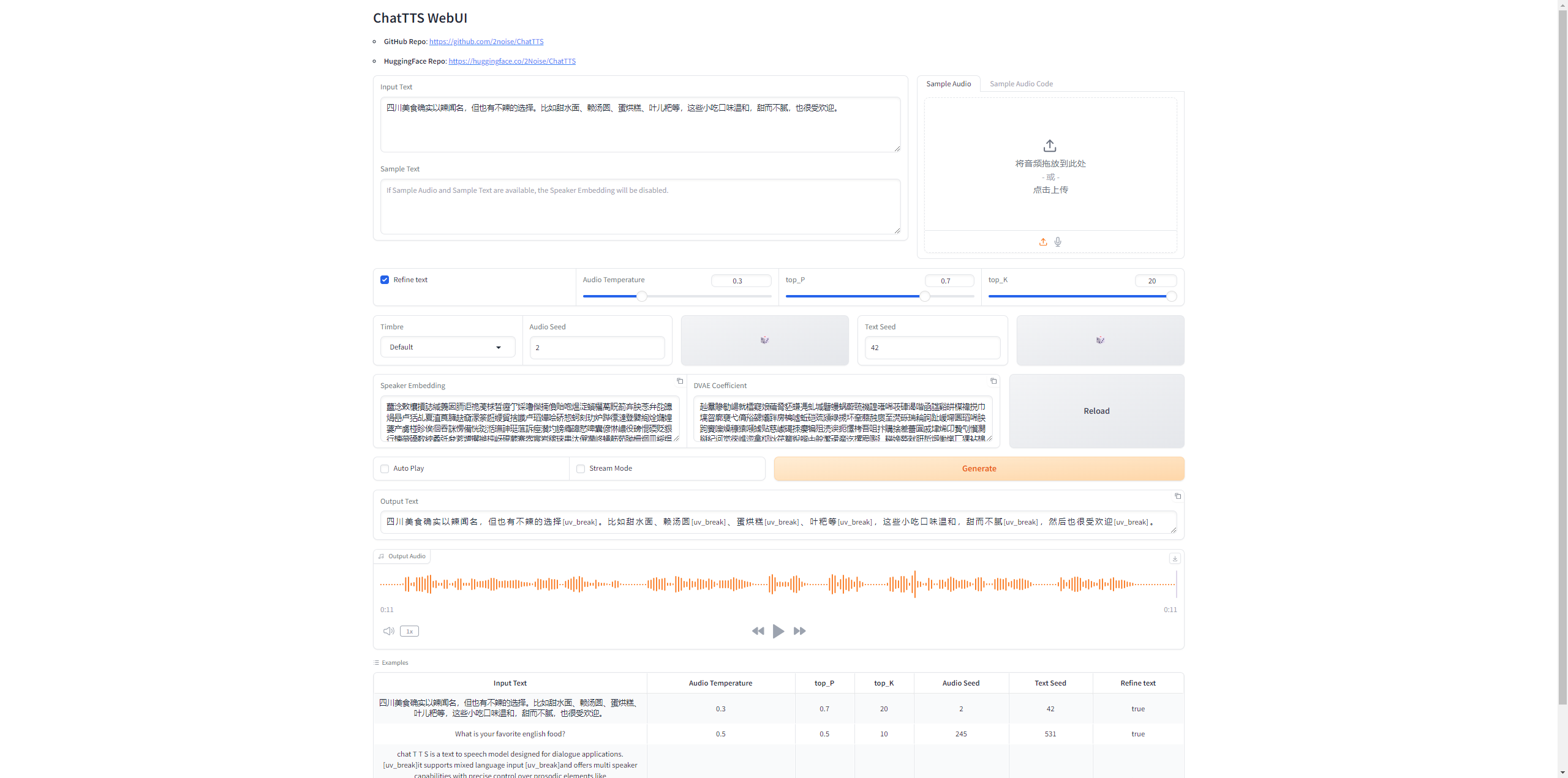Click Audio Seed cell 245 in examples

961,734
